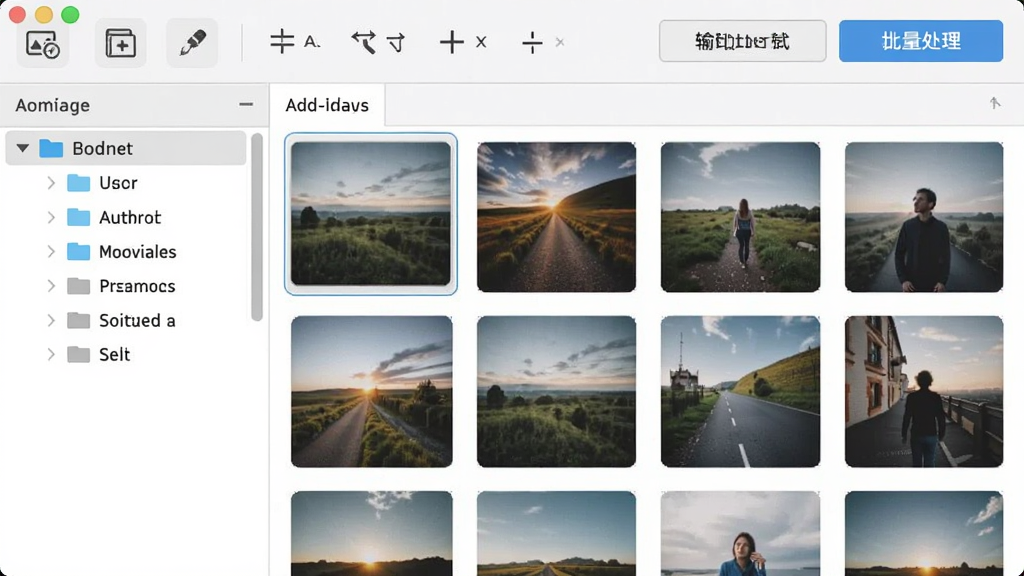Click the transform arrows toolbar icon
The height and width of the screenshot is (576, 1024).
pyautogui.click(x=364, y=42)
